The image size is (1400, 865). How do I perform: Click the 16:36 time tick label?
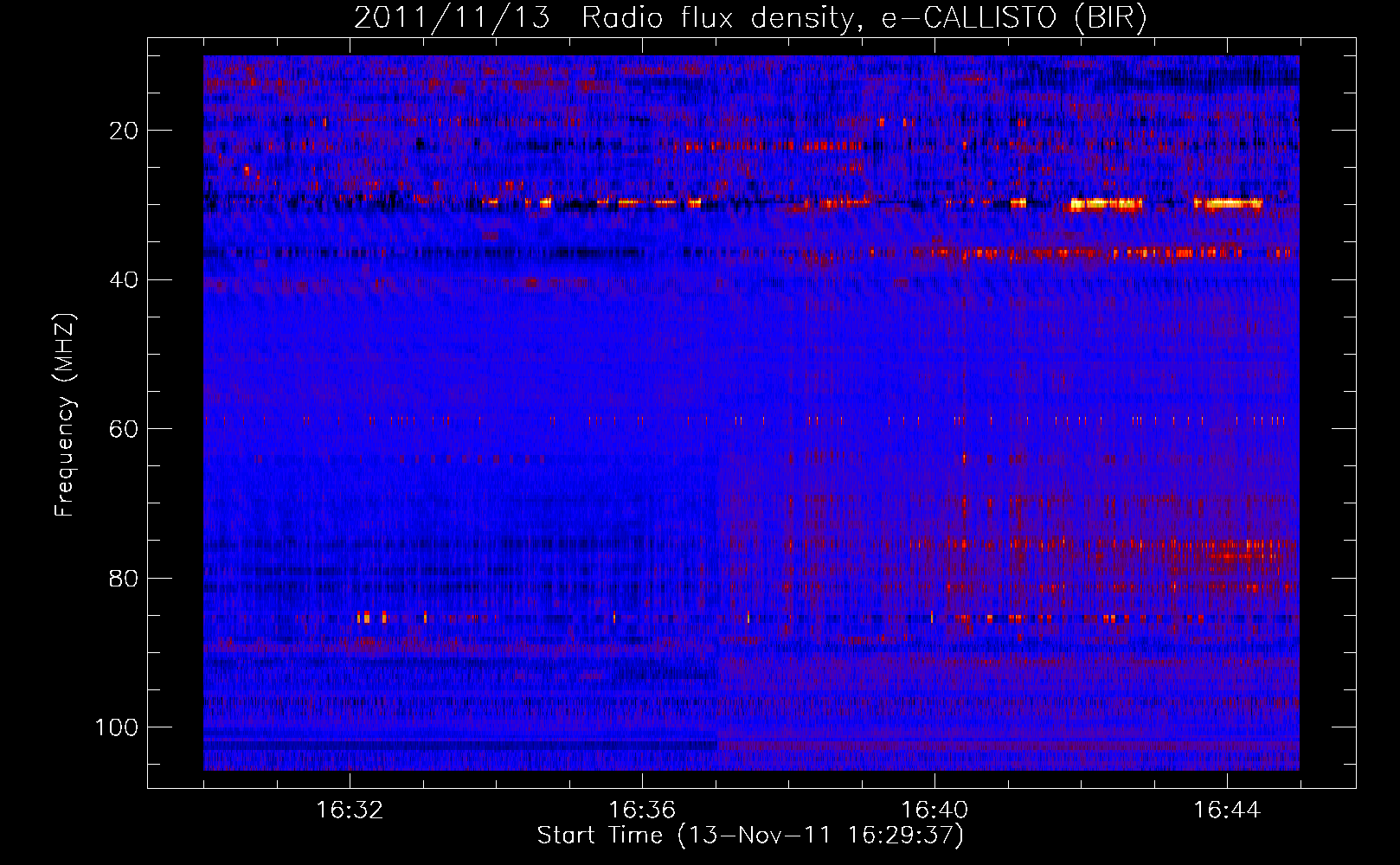(x=642, y=811)
